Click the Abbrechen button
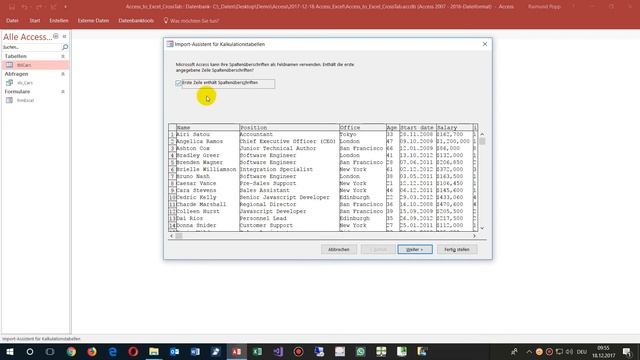The image size is (640, 360). (339, 249)
